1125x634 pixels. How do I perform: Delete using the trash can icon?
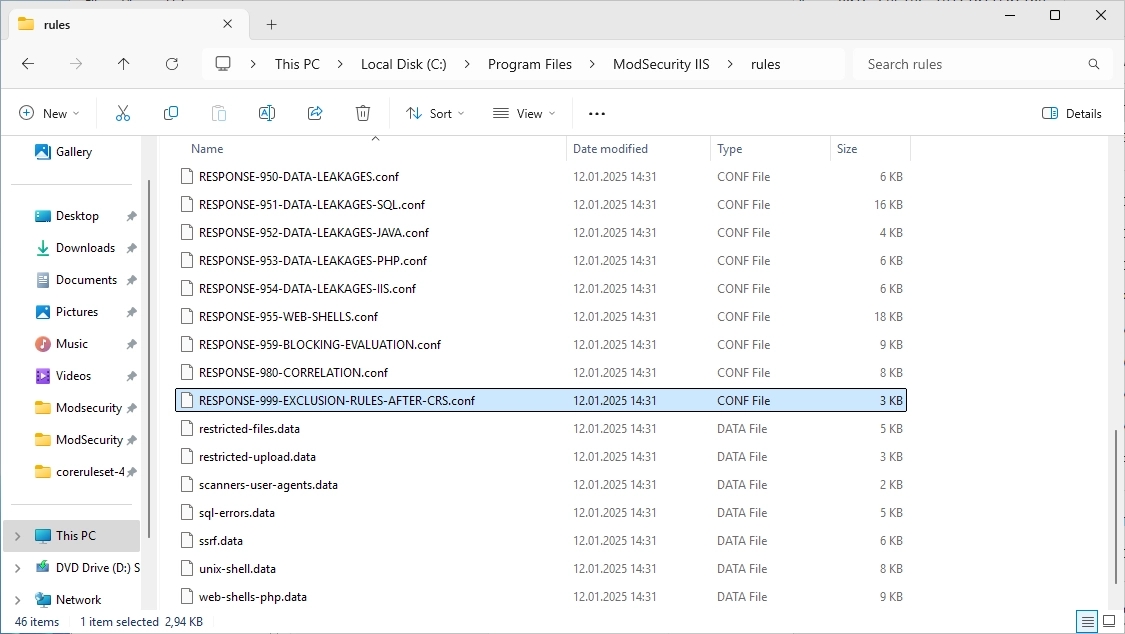pos(363,114)
